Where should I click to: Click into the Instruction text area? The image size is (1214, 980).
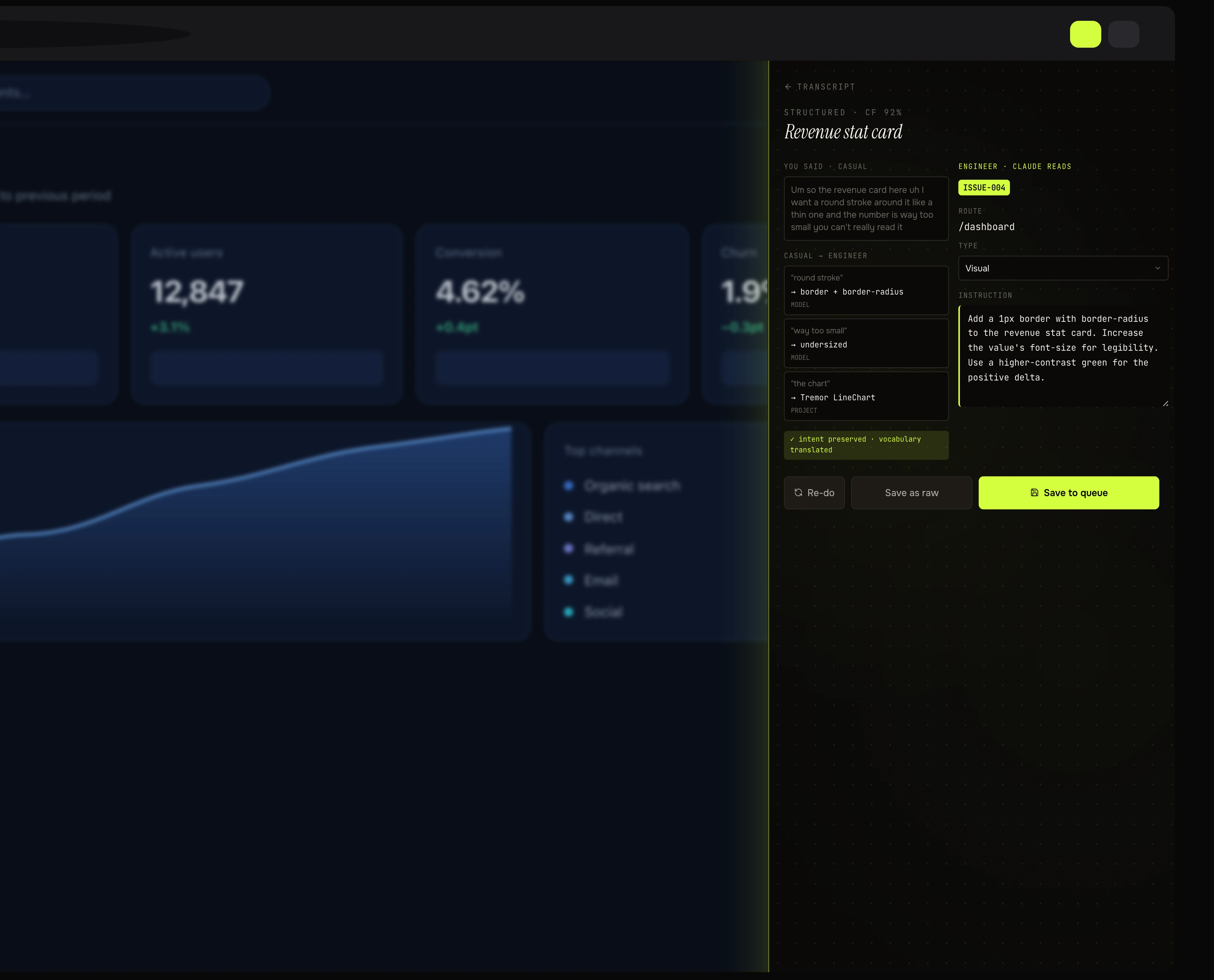point(1063,356)
